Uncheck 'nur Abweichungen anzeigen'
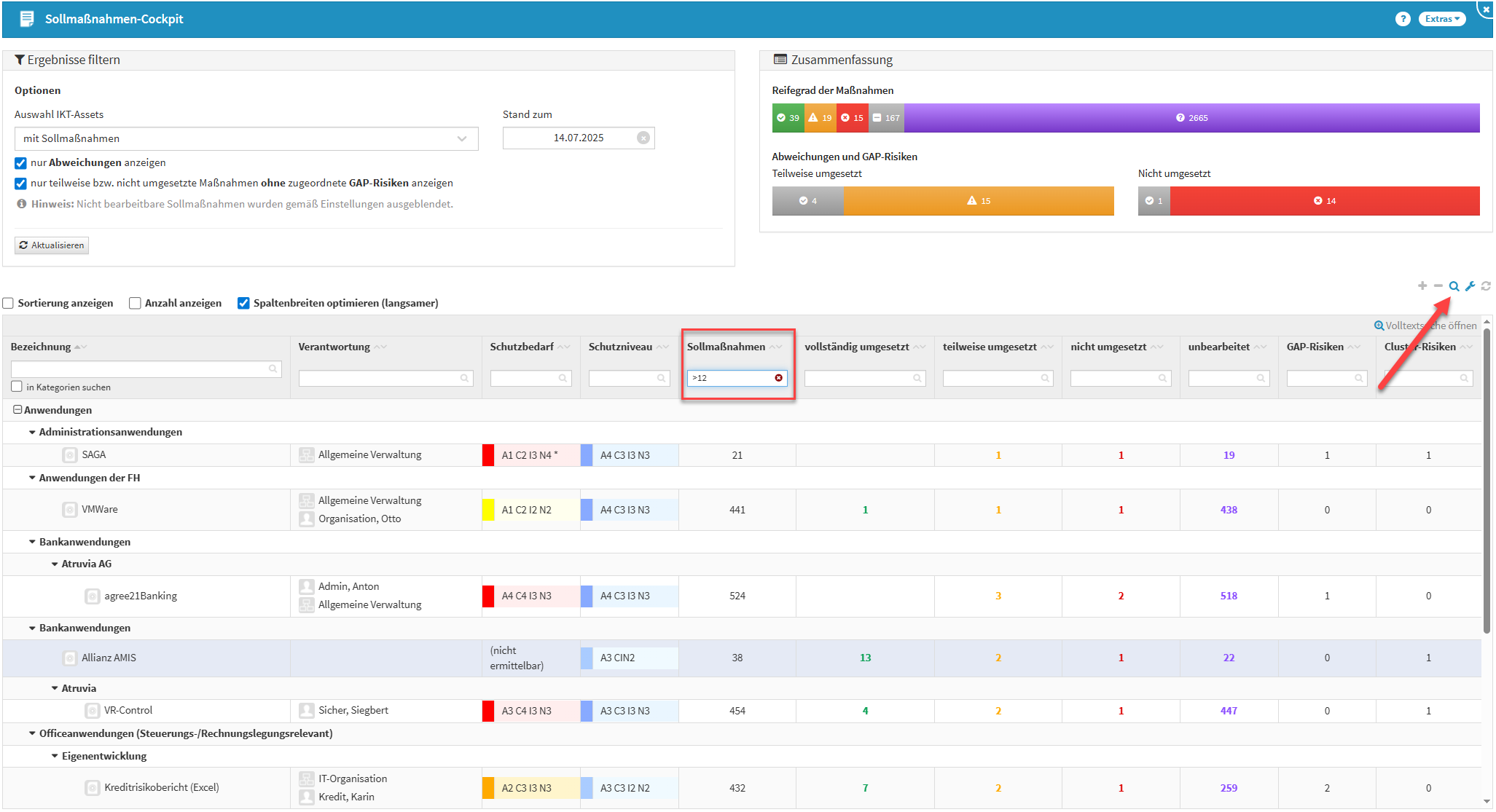This screenshot has height=812, width=1496. tap(20, 163)
